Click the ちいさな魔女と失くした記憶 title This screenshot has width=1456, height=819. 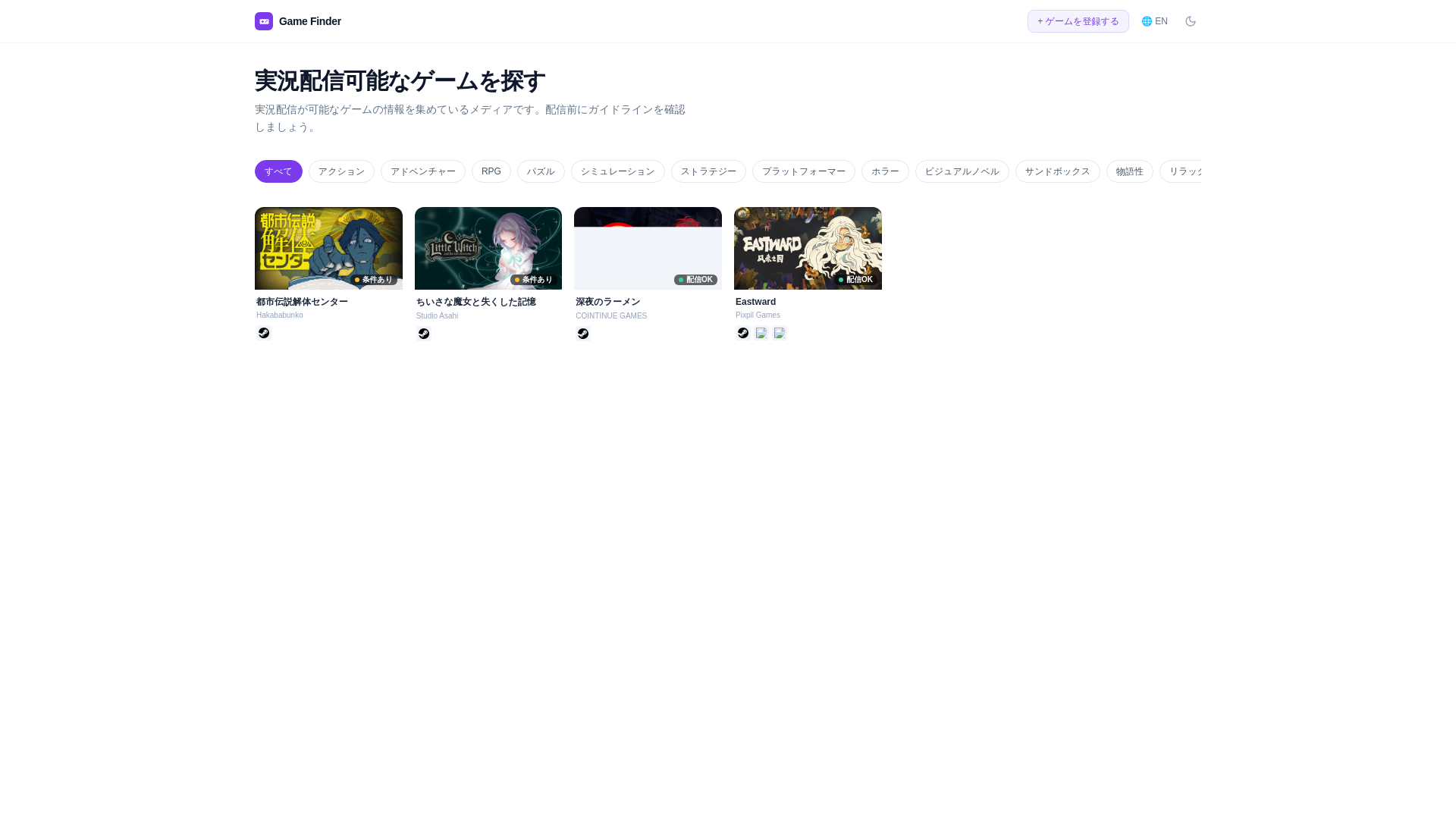(475, 302)
